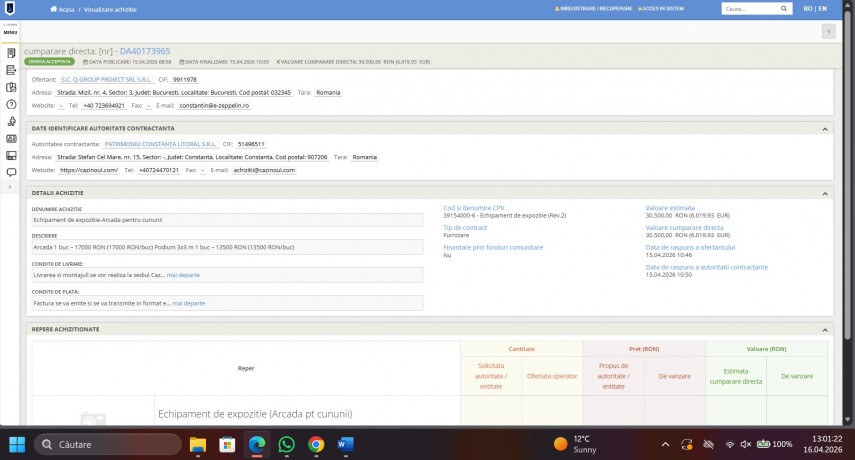Click the help question mark sidebar icon
This screenshot has height=460, width=855.
(11, 103)
